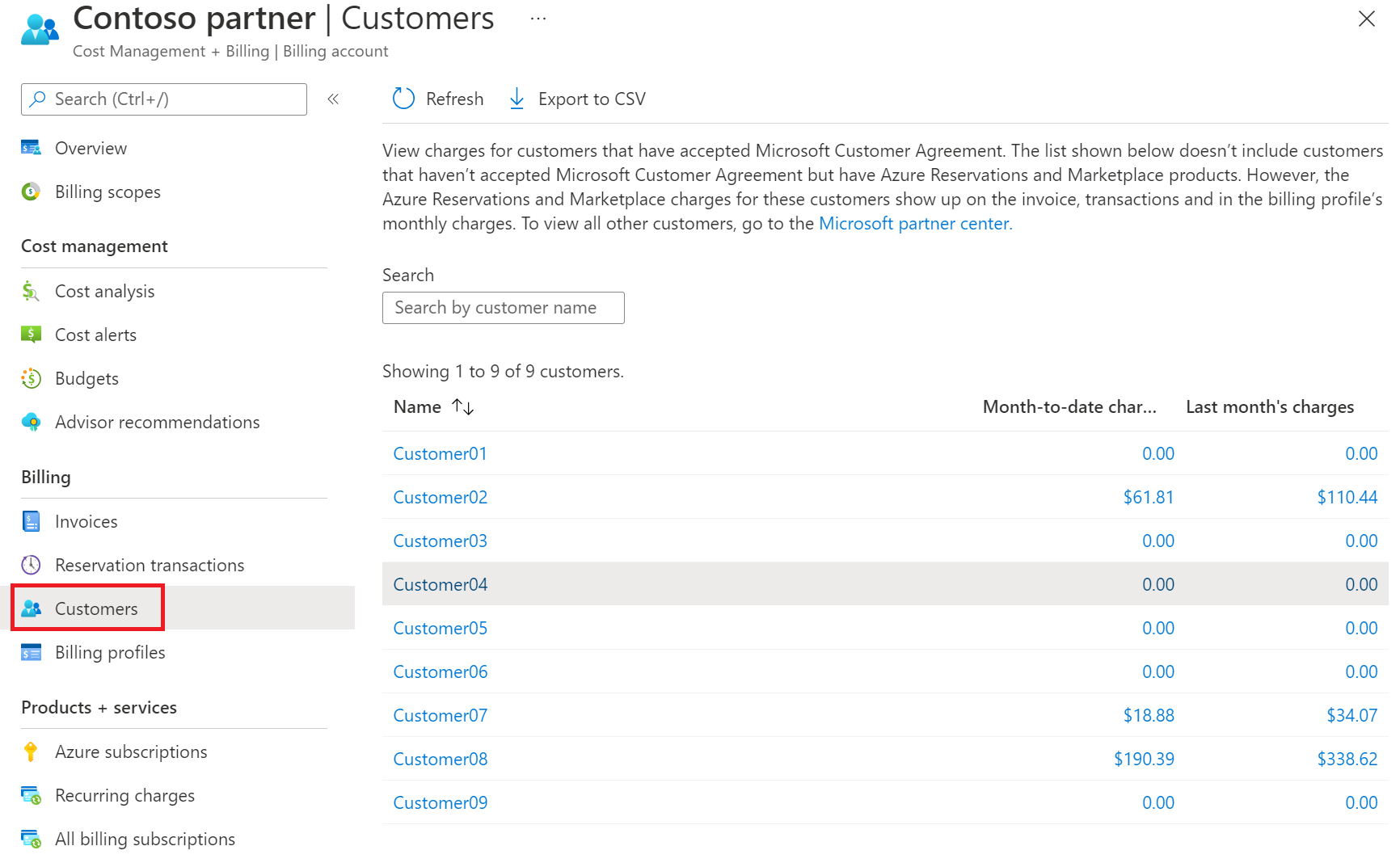Focus the Search by customer name field
1400x863 pixels.
point(504,308)
